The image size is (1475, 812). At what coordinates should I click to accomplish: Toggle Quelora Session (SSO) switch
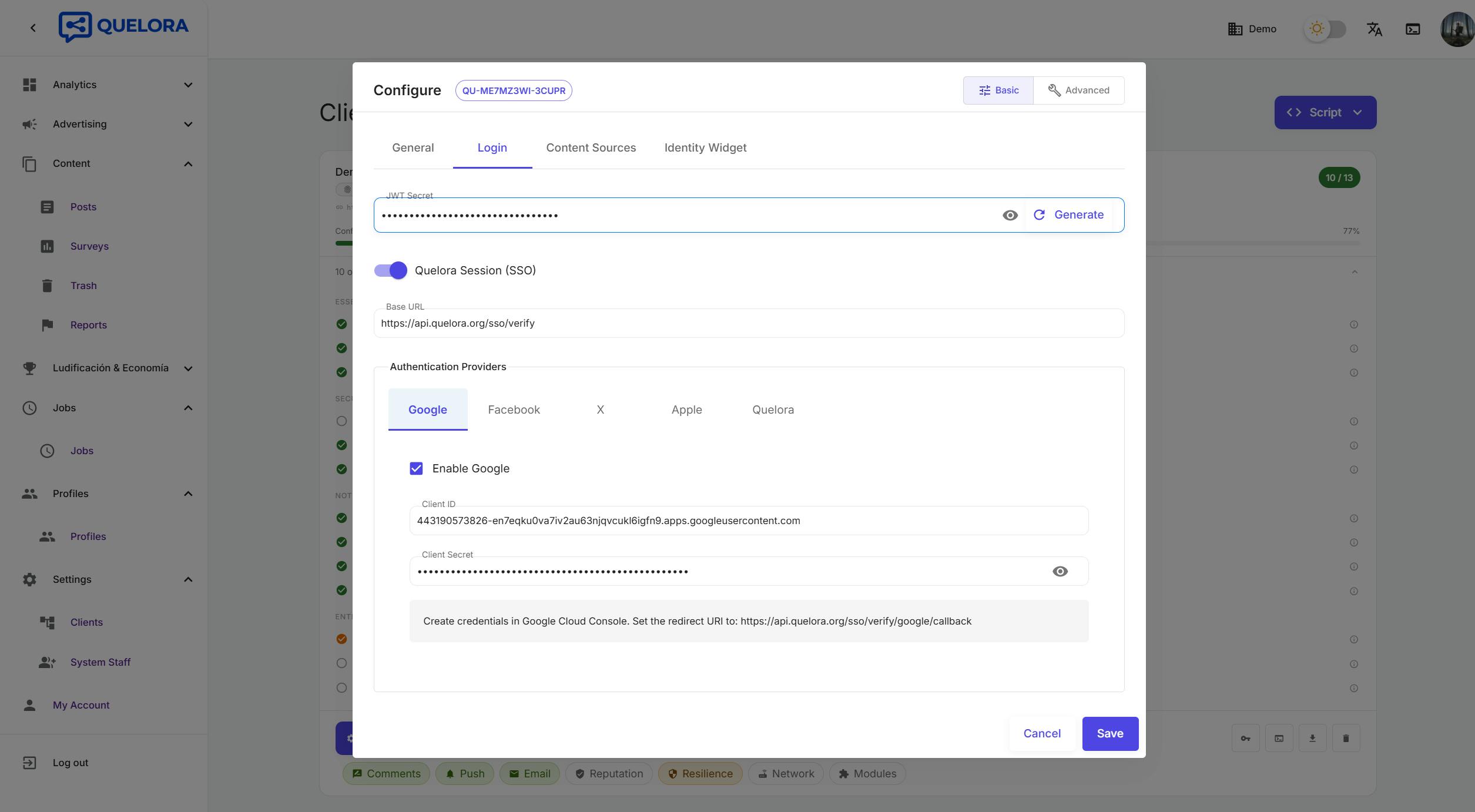coord(391,270)
